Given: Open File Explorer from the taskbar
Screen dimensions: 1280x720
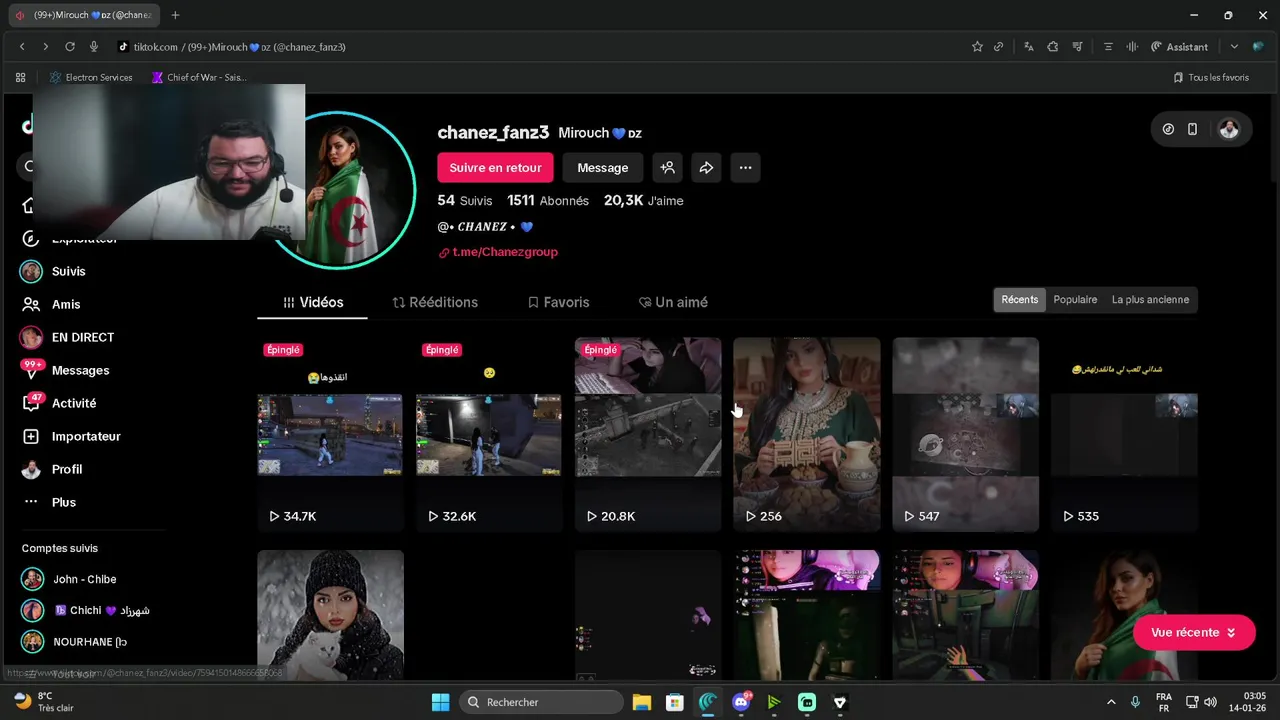Looking at the screenshot, I should pos(641,702).
